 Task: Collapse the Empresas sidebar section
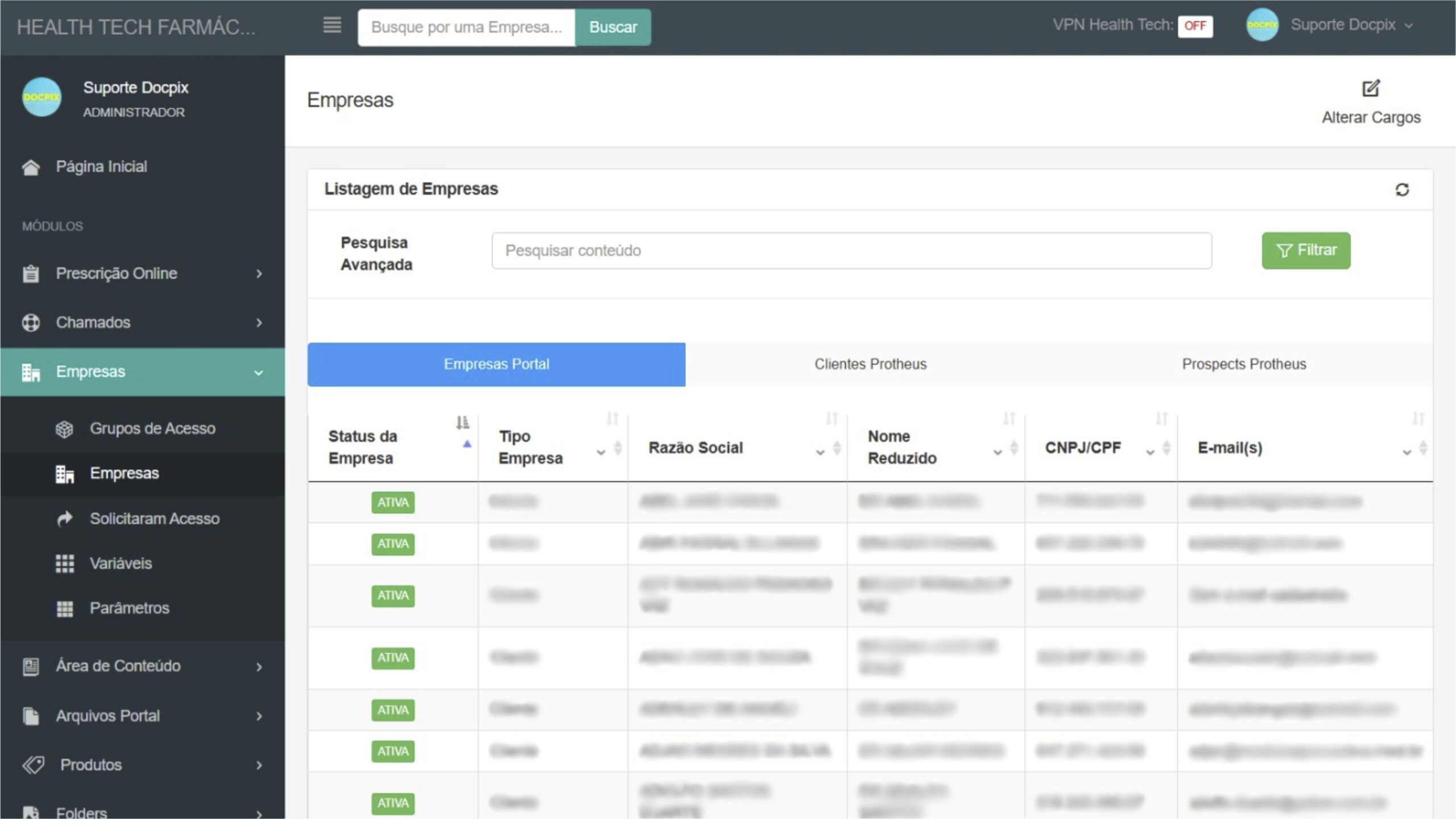(259, 373)
